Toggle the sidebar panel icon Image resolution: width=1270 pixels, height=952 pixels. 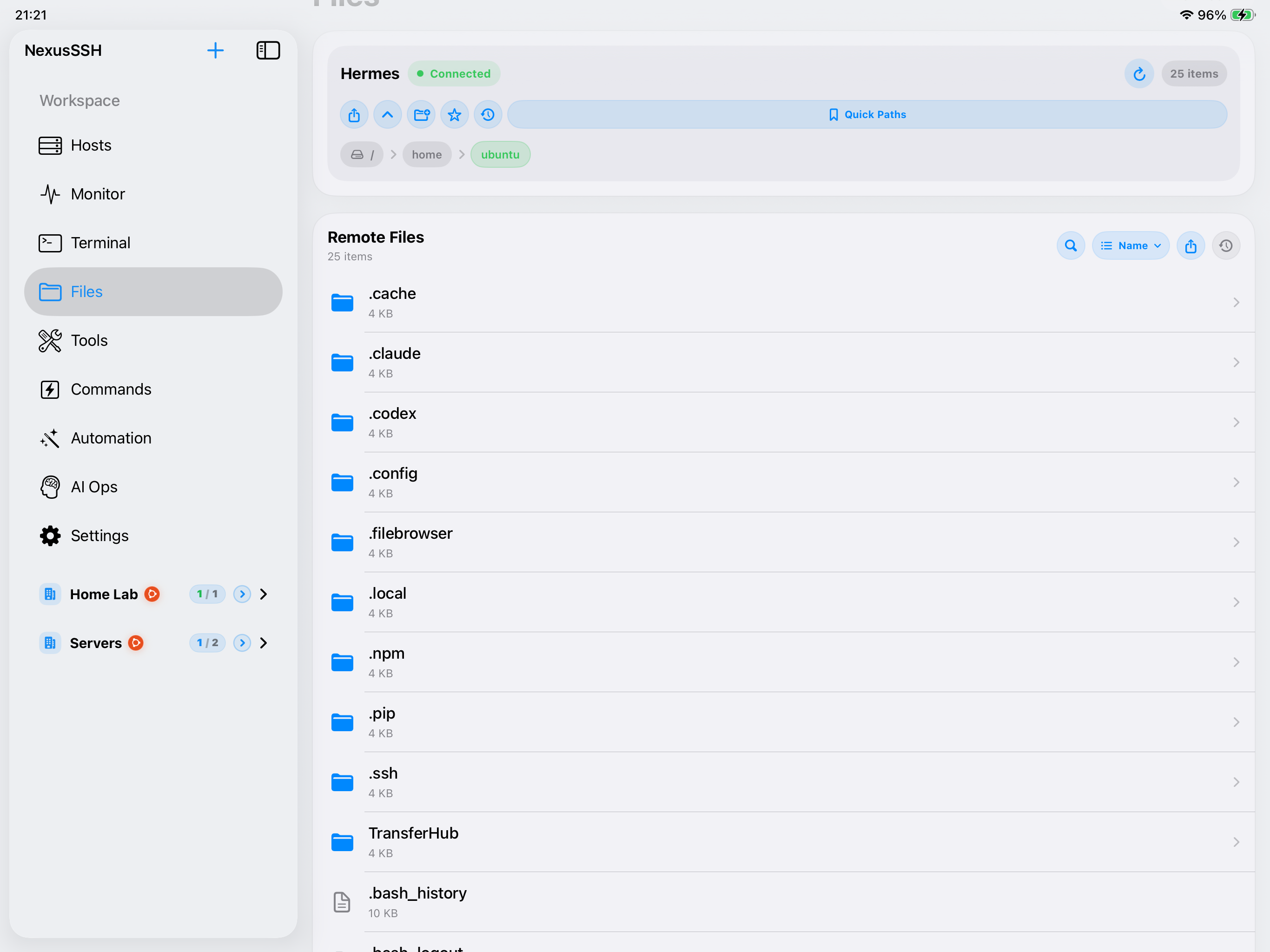pyautogui.click(x=268, y=51)
